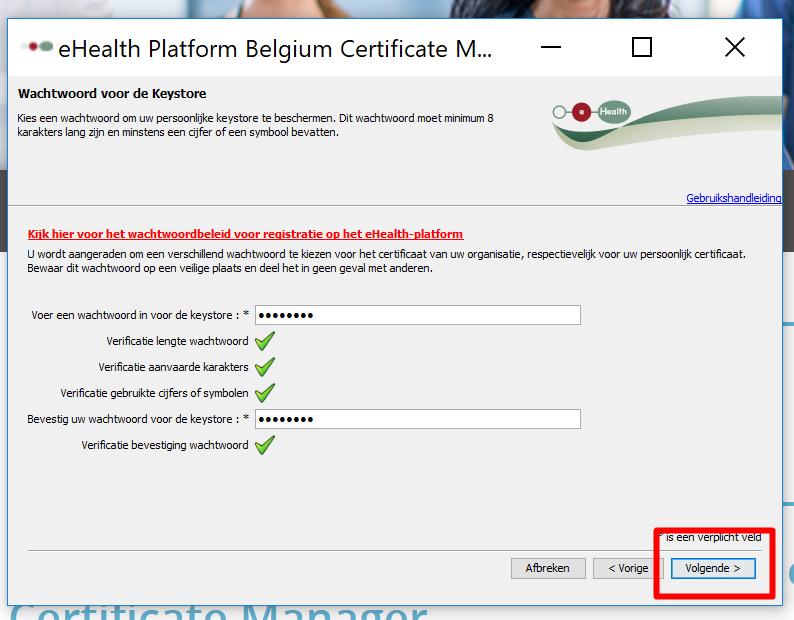Image resolution: width=794 pixels, height=620 pixels.
Task: Open the Gebruikshandleiding link
Action: 734,198
